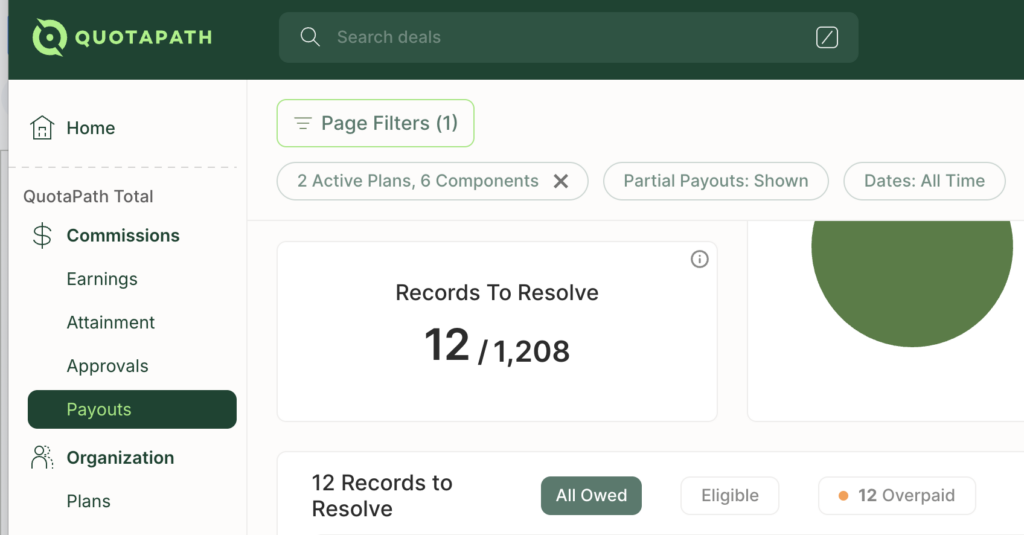Viewport: 1024px width, 535px height.
Task: Toggle the 12 Overpaid filter
Action: pos(896,495)
